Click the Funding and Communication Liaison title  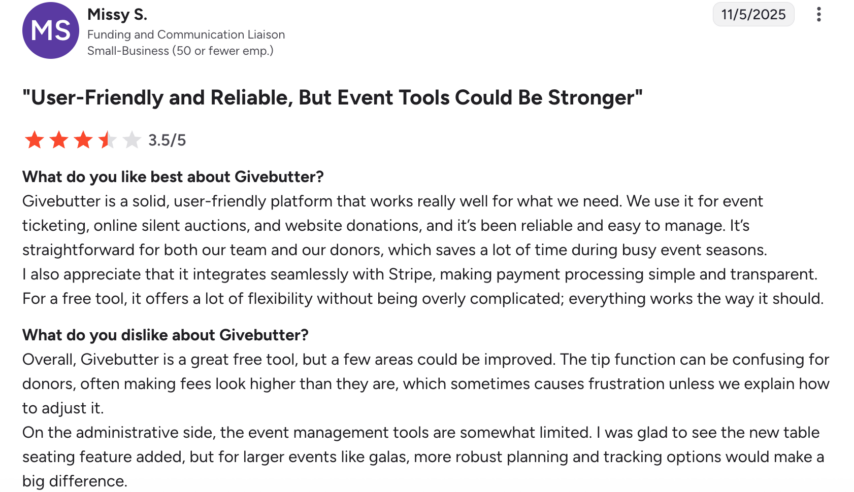pyautogui.click(x=186, y=34)
